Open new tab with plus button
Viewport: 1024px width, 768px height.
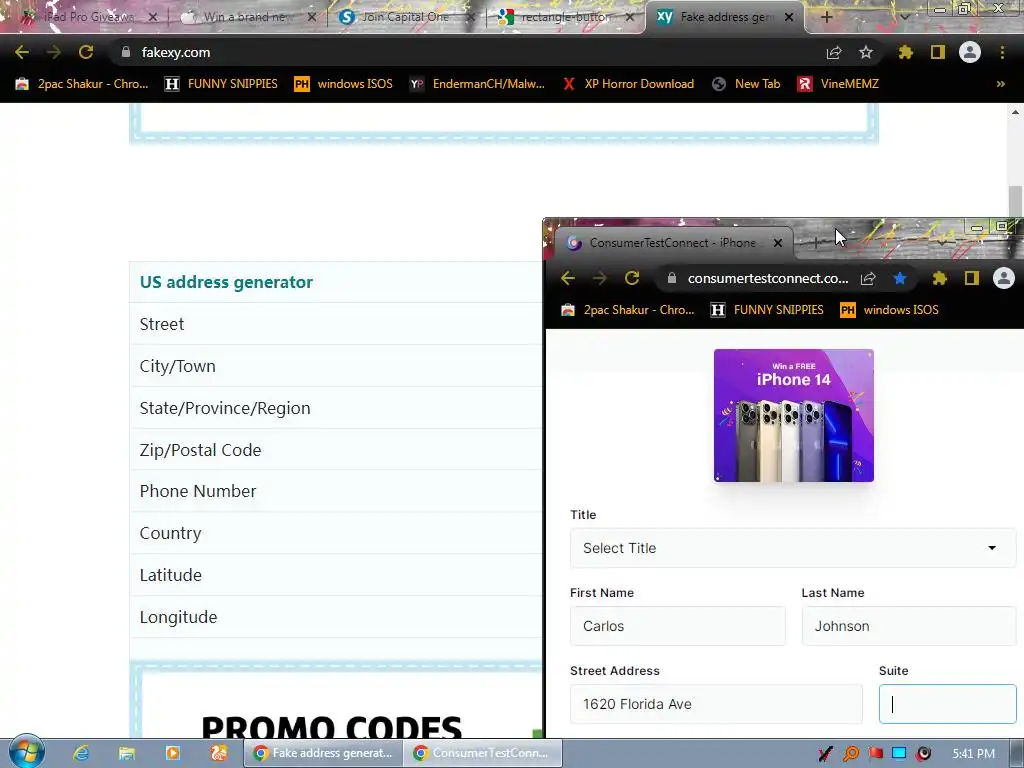pos(826,17)
